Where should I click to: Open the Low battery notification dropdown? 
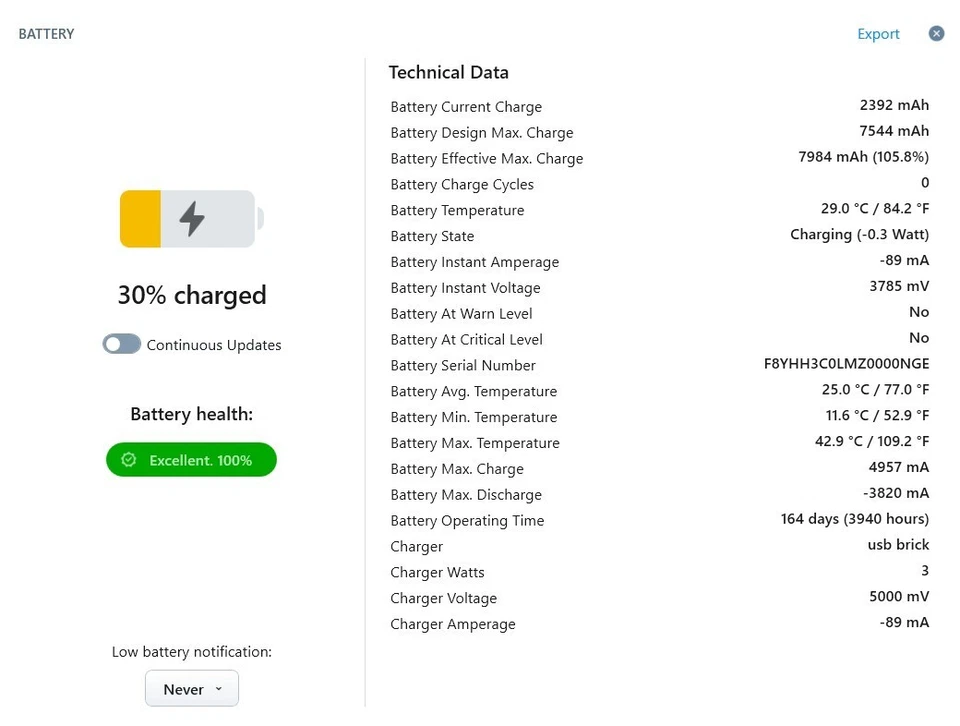coord(191,688)
